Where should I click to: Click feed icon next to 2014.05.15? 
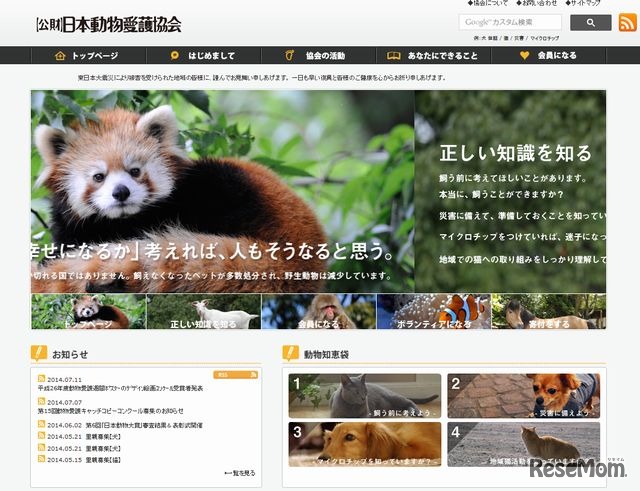[x=41, y=459]
